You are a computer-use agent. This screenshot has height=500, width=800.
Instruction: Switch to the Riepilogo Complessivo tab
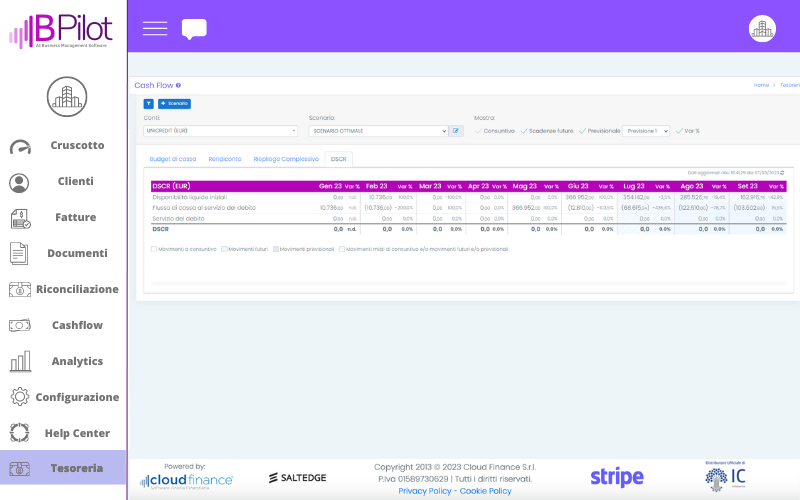[286, 159]
